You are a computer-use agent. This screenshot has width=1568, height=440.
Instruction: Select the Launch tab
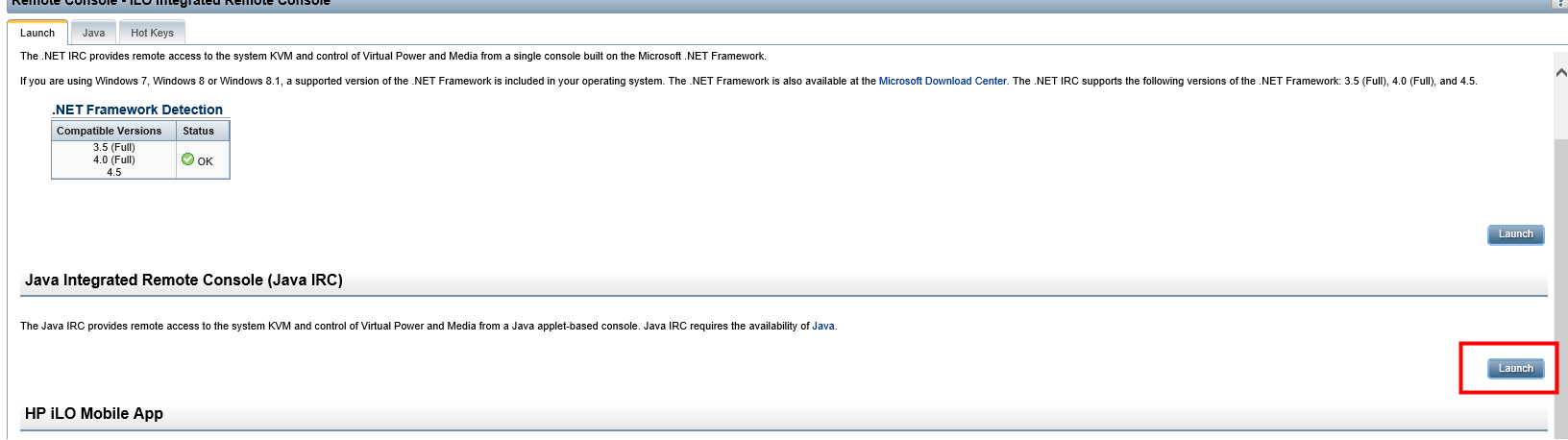tap(37, 33)
